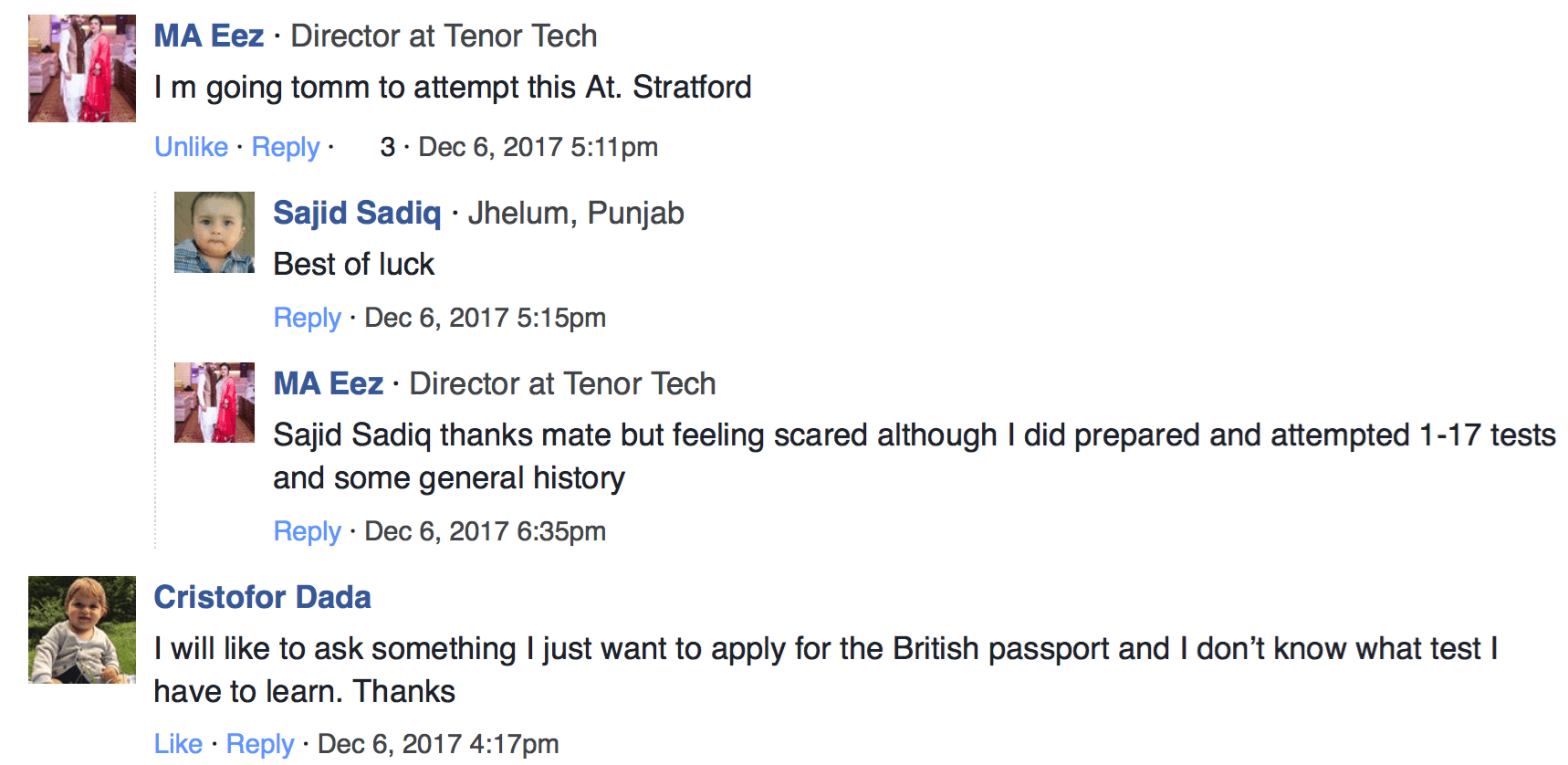Screen dimensions: 1568x765
Task: Open MA Eez name above 'thanks mate' reply
Action: (x=329, y=383)
